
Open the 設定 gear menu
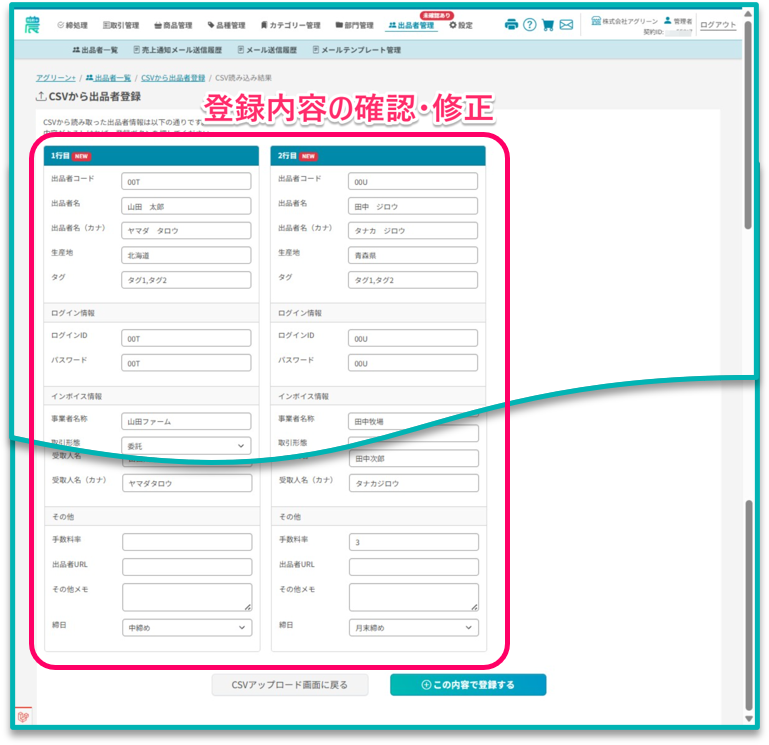[461, 25]
